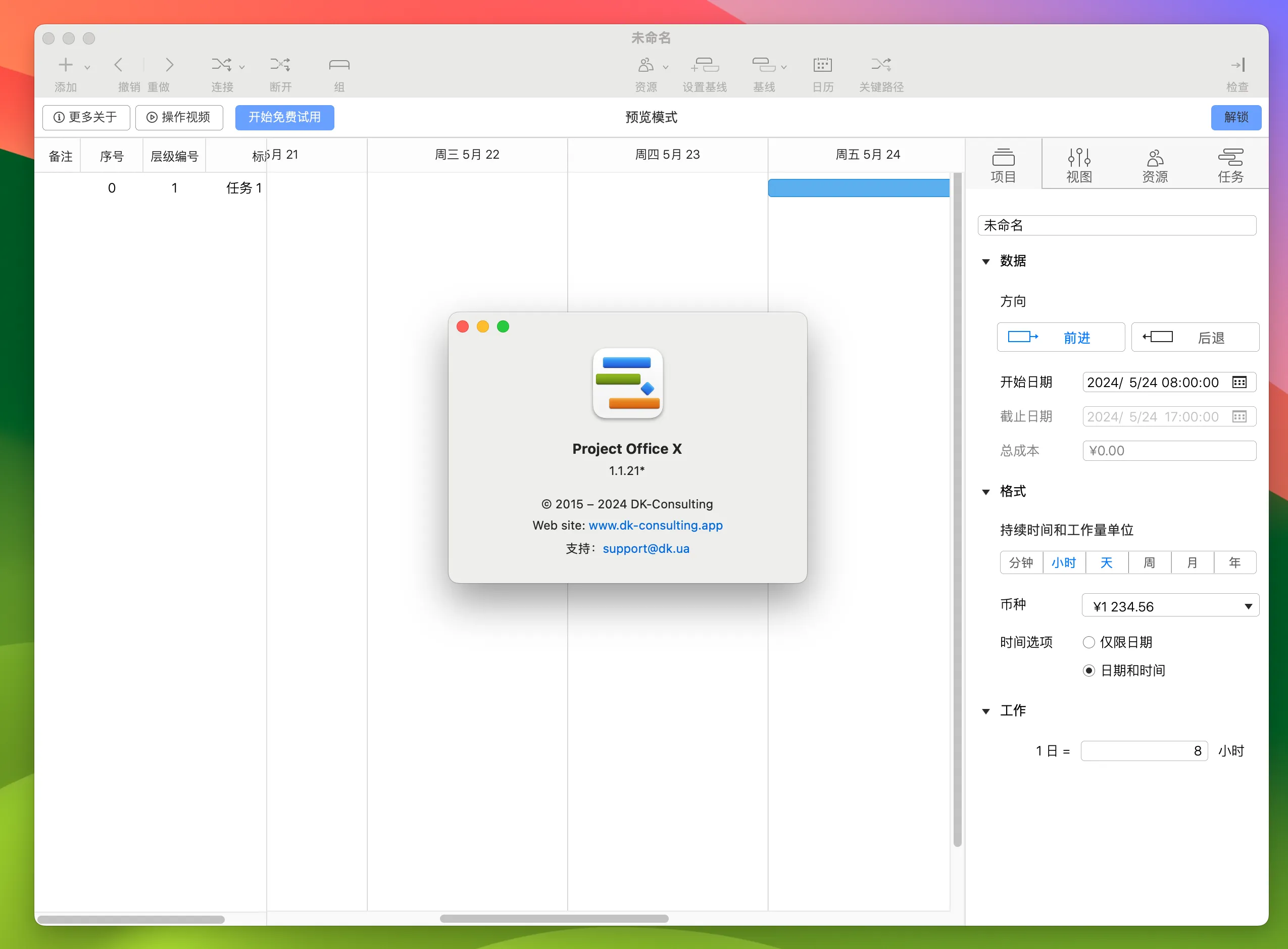
Task: Select 前进 forward direction
Action: (1061, 337)
